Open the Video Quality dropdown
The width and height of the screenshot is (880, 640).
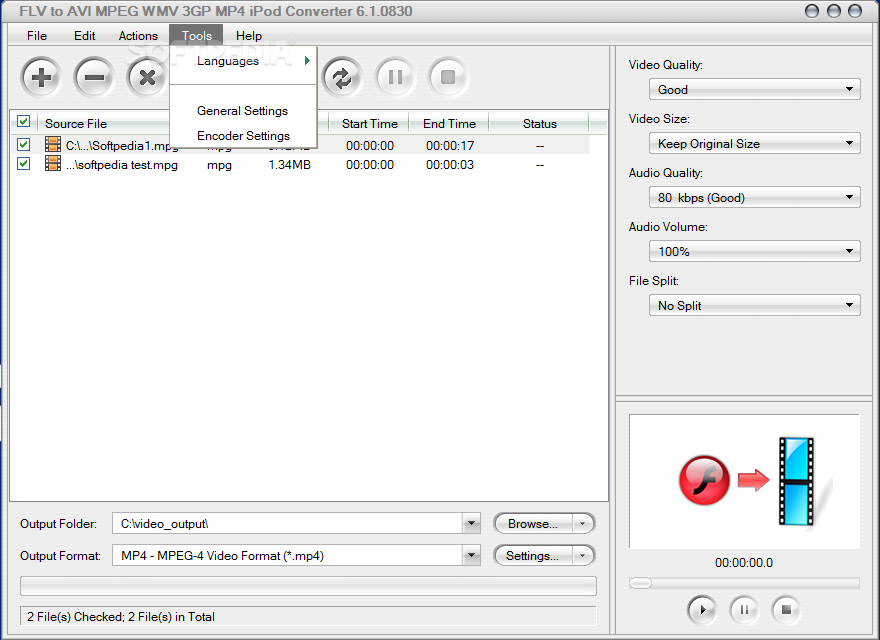click(x=754, y=89)
